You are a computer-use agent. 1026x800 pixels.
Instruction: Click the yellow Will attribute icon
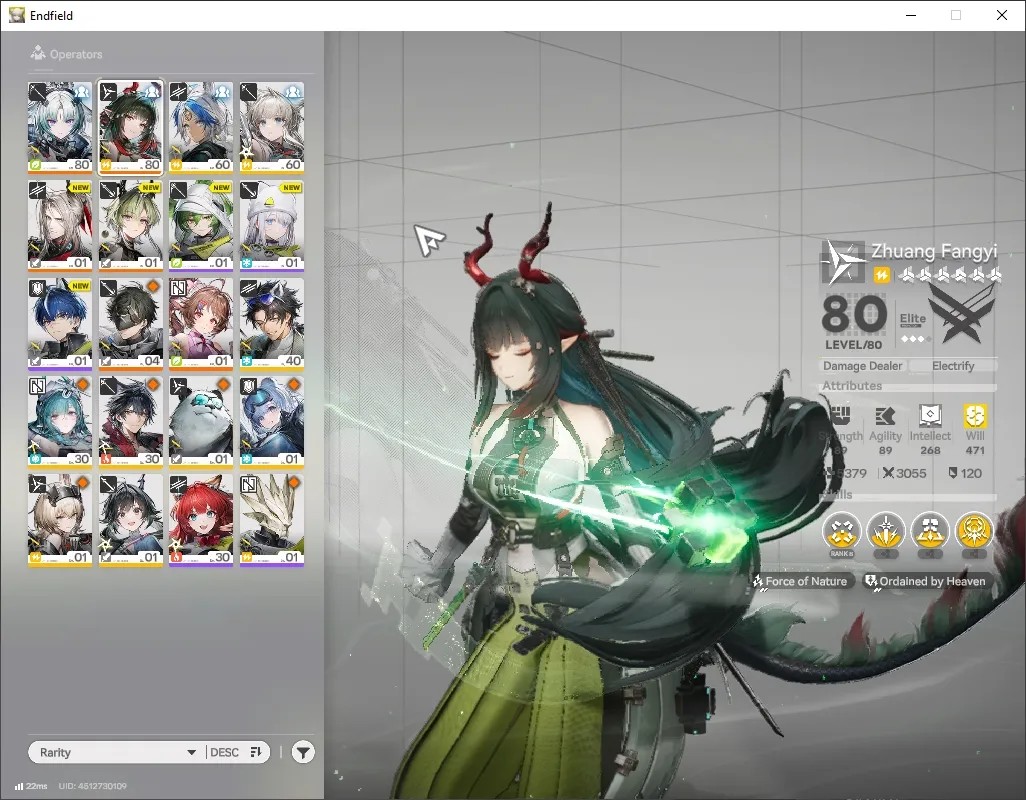[x=974, y=415]
